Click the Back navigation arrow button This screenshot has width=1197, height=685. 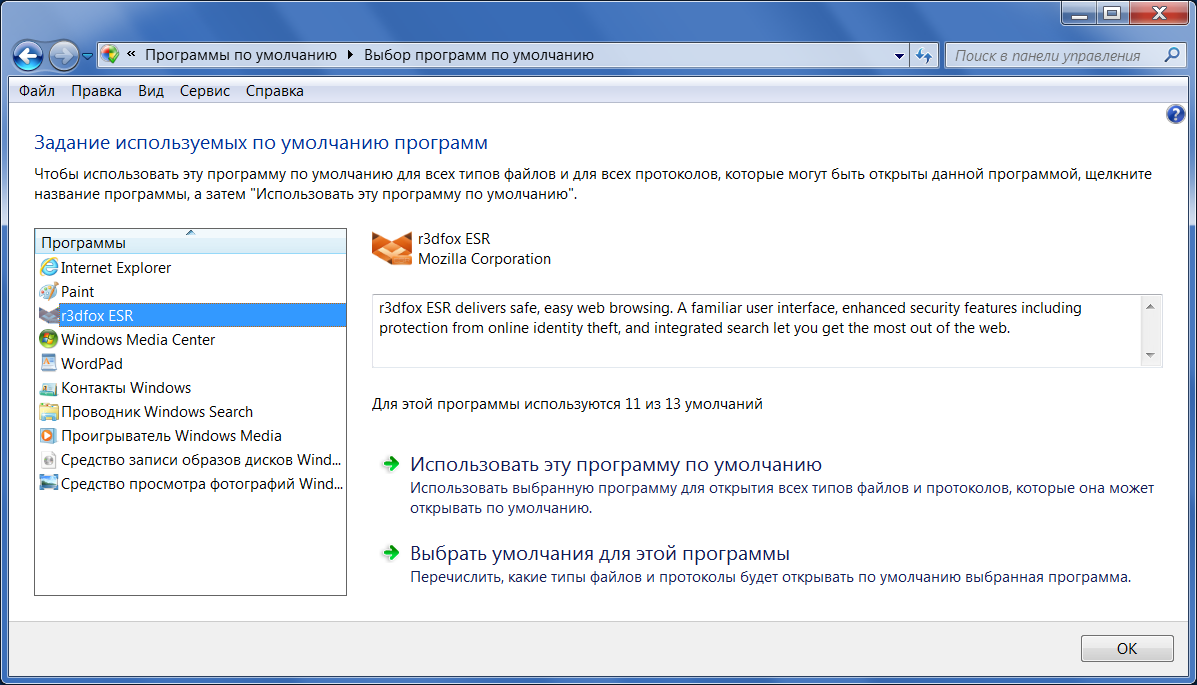point(28,55)
